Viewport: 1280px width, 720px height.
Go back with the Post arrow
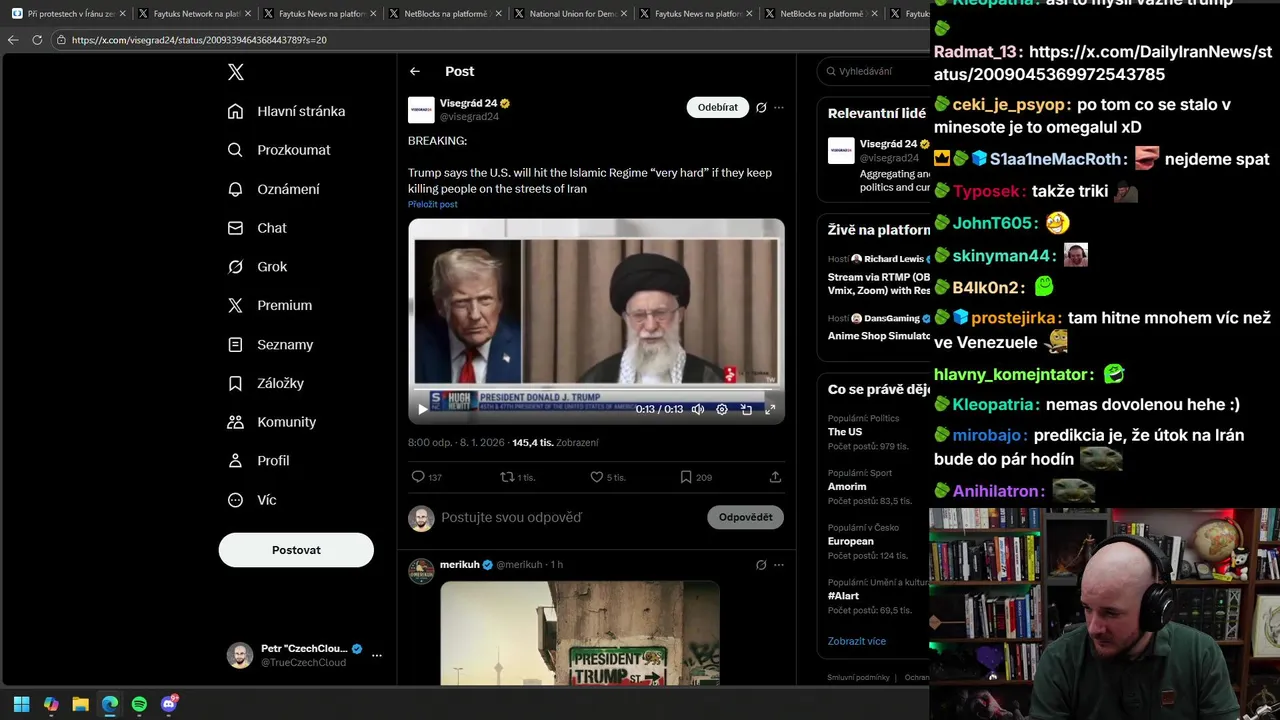415,71
